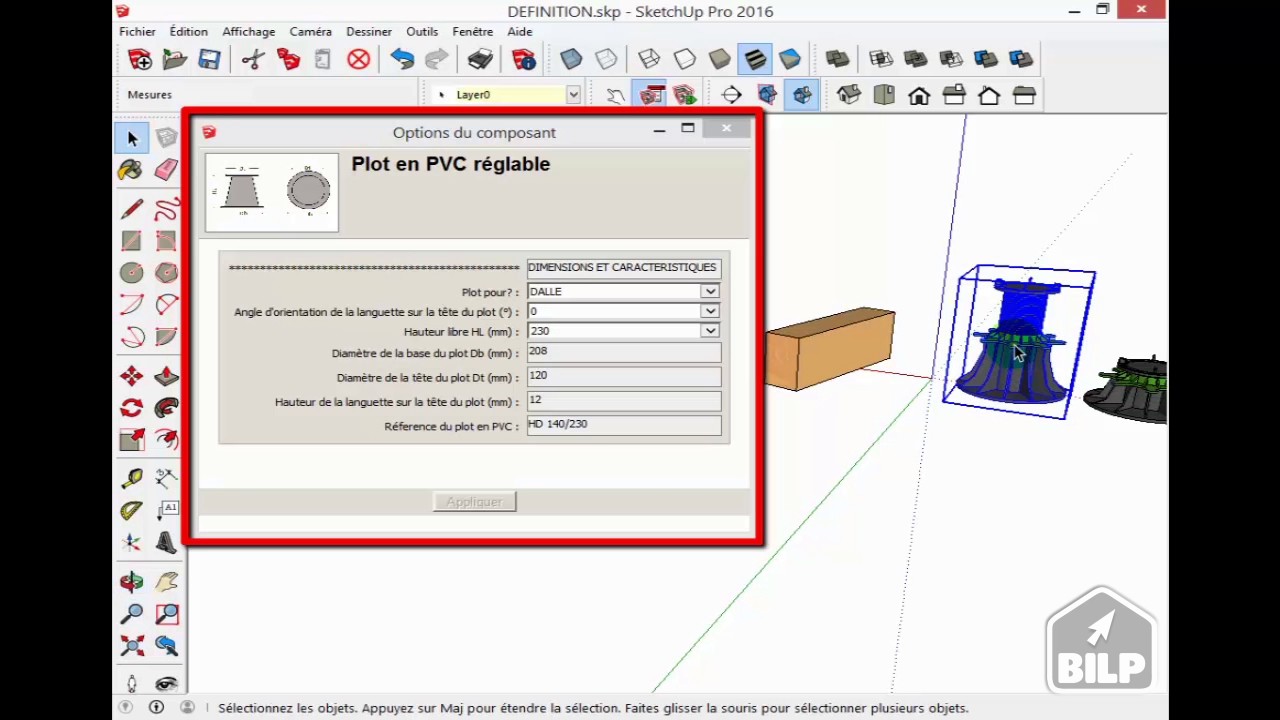This screenshot has width=1280, height=720.
Task: Click the plot component preview thumbnail
Action: (x=272, y=192)
